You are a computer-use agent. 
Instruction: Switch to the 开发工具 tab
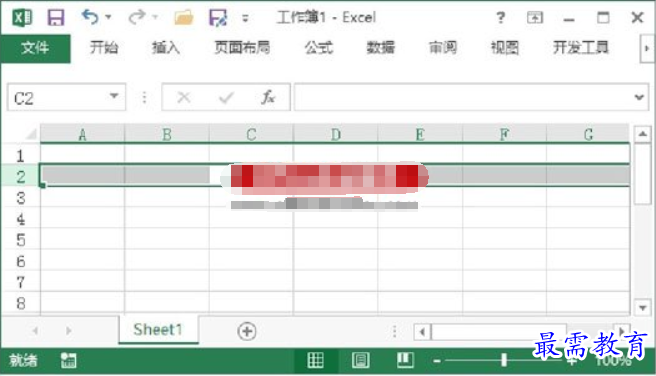pos(581,48)
